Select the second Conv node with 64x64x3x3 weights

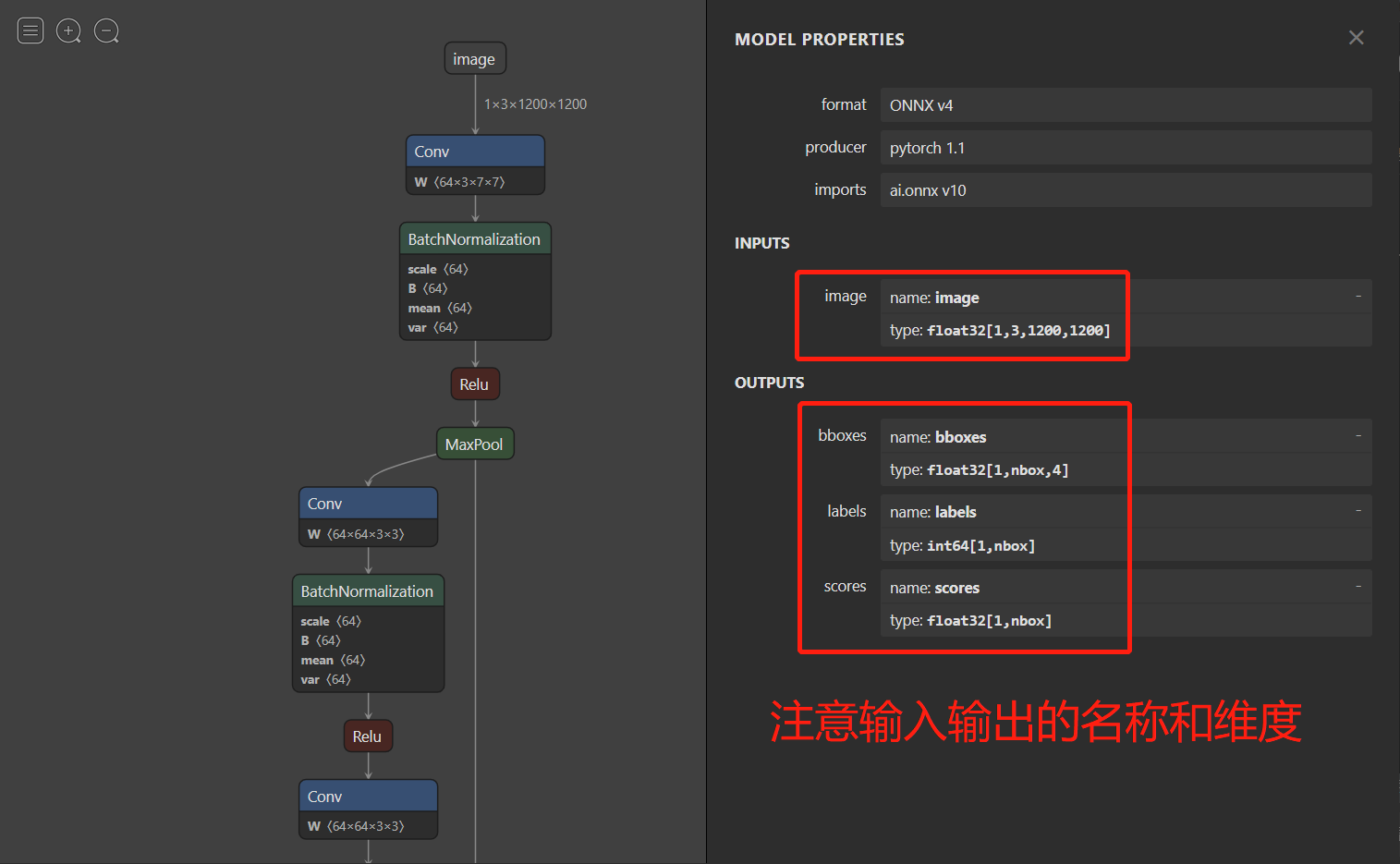pyautogui.click(x=368, y=503)
